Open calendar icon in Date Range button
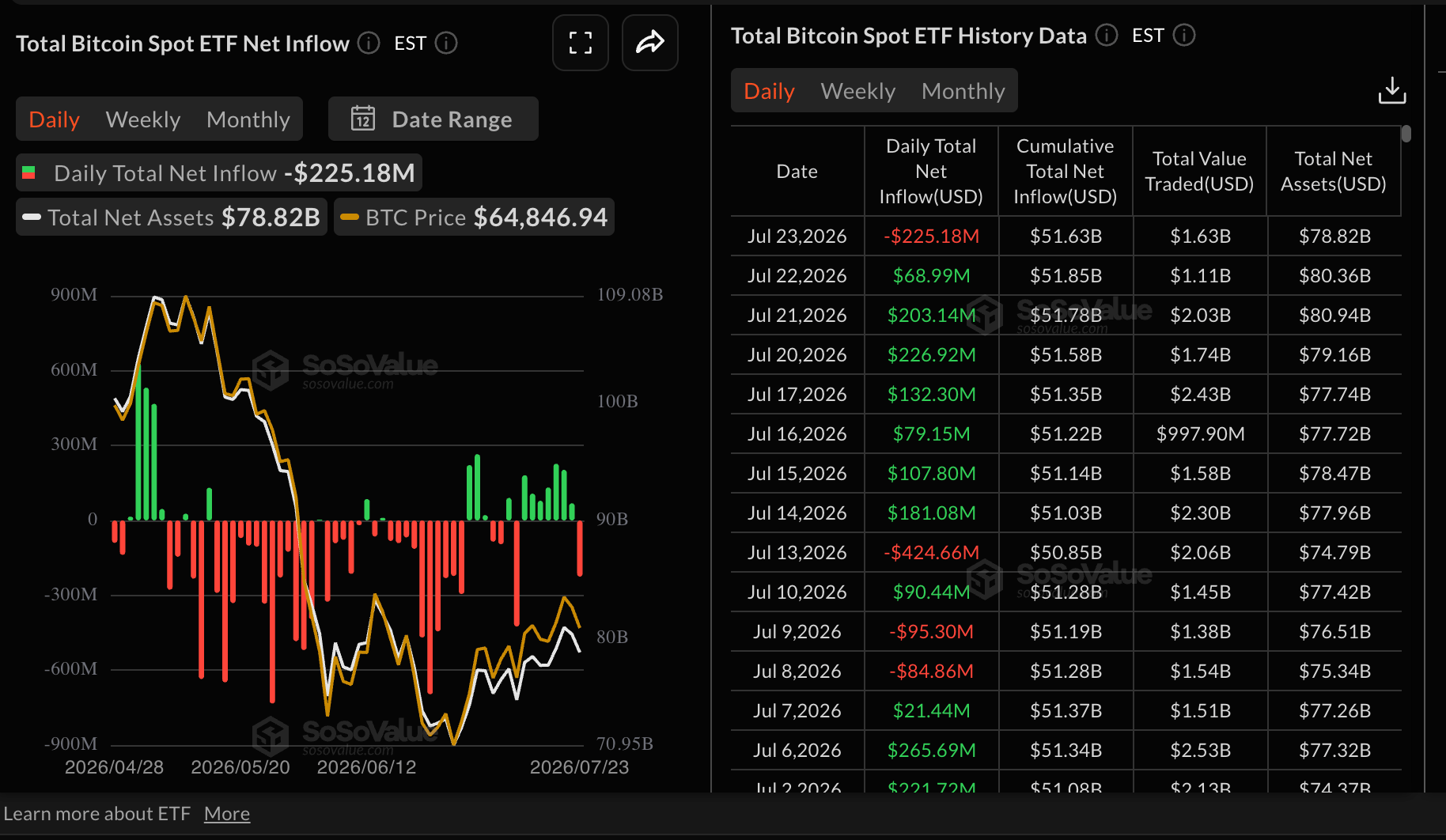The width and height of the screenshot is (1446, 840). pos(363,119)
